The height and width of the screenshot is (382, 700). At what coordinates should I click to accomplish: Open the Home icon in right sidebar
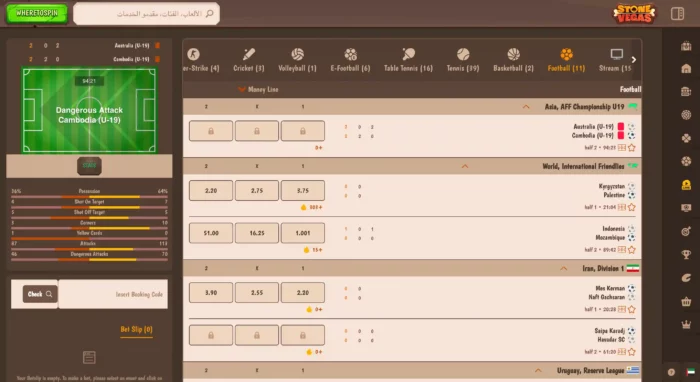(x=686, y=68)
